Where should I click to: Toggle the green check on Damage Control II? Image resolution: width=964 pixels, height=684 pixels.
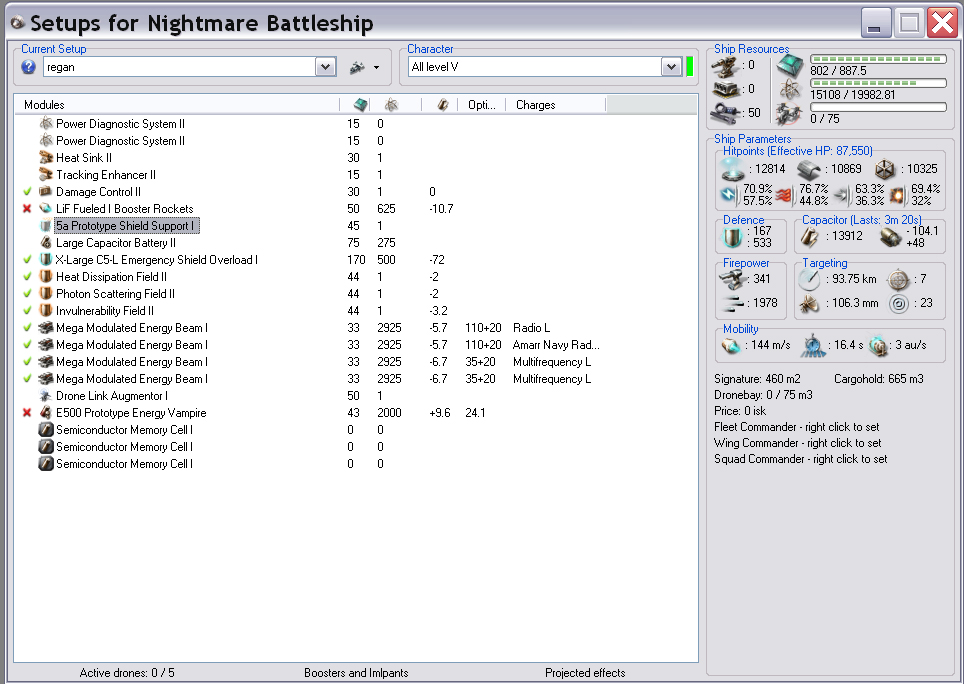[x=27, y=192]
